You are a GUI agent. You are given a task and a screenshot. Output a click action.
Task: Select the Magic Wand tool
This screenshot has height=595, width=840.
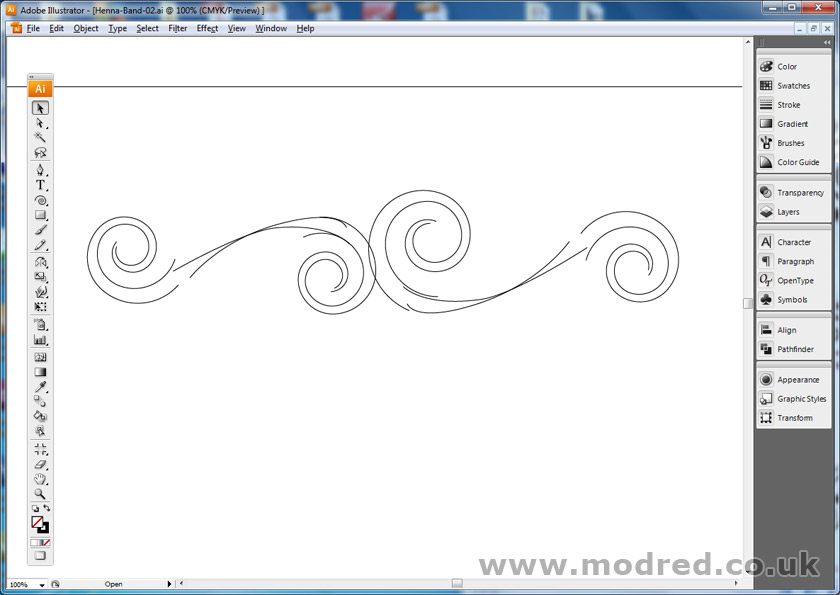pyautogui.click(x=38, y=137)
